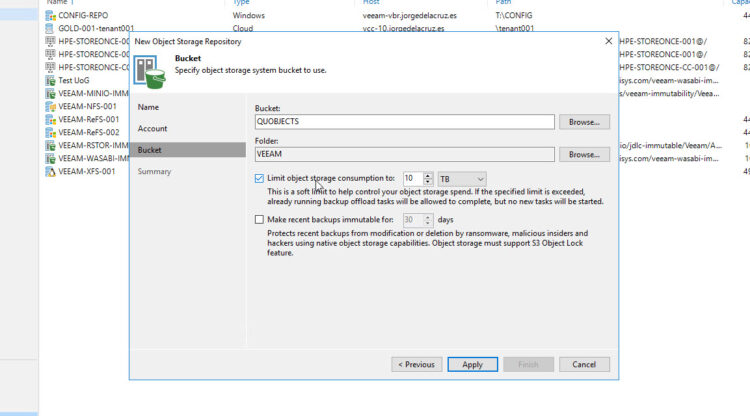Select the VEEAM-NFS-001 row name
Image resolution: width=750 pixels, height=416 pixels.
[x=87, y=106]
